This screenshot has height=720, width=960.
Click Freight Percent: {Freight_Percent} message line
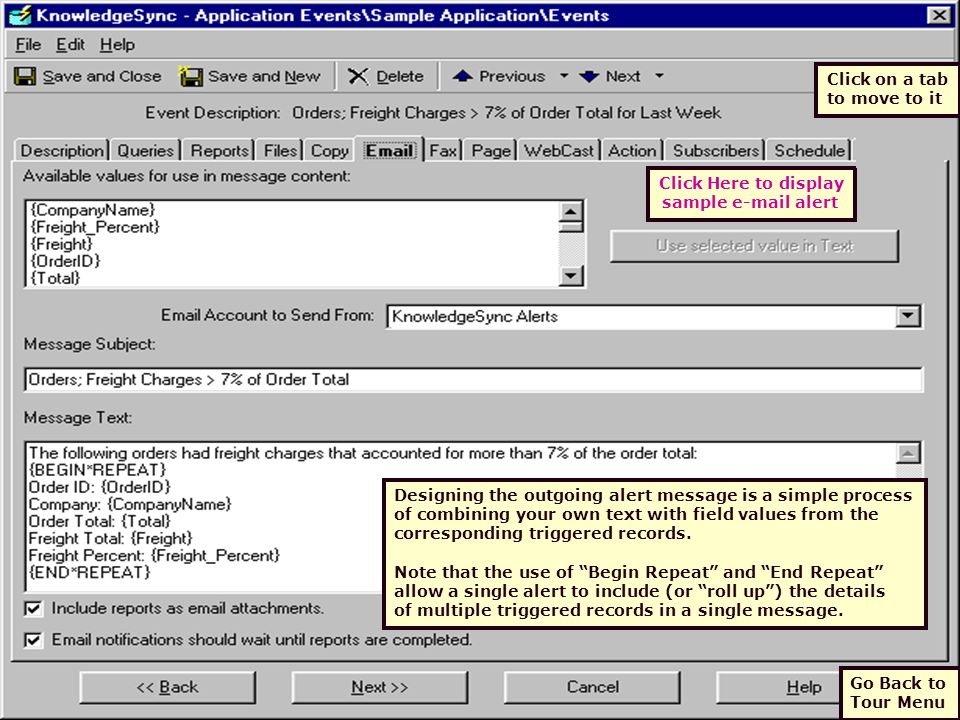pos(154,556)
